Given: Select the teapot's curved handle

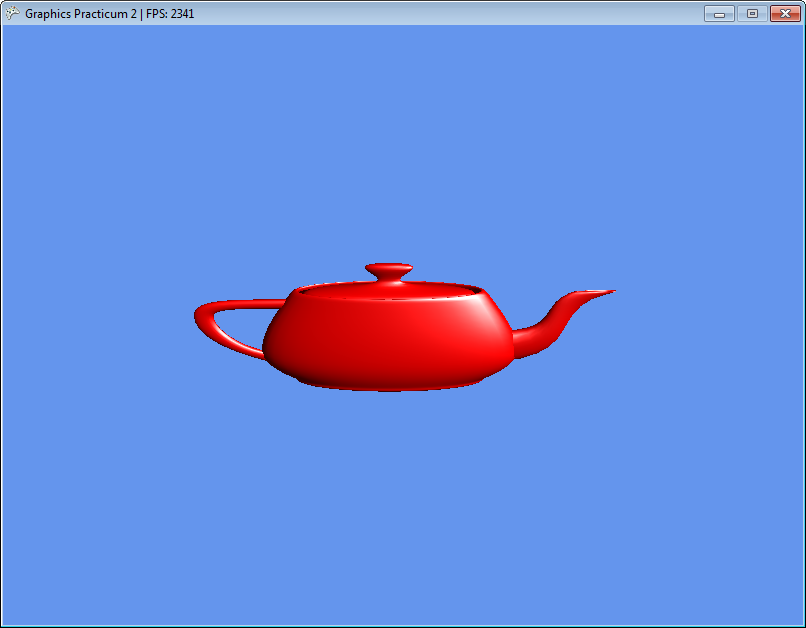Looking at the screenshot, I should click(x=210, y=325).
